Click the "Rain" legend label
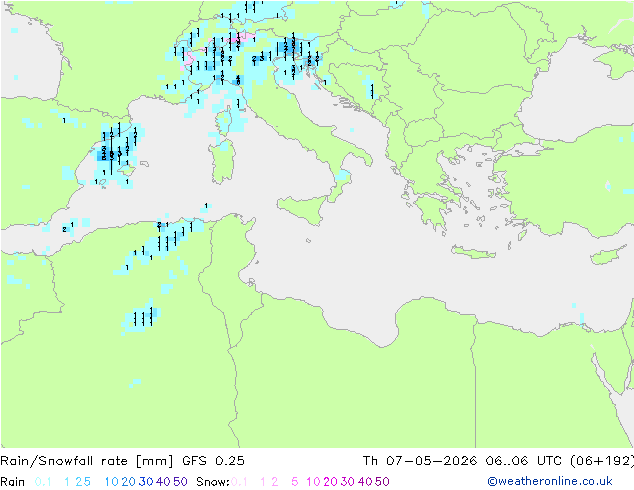 pyautogui.click(x=13, y=482)
